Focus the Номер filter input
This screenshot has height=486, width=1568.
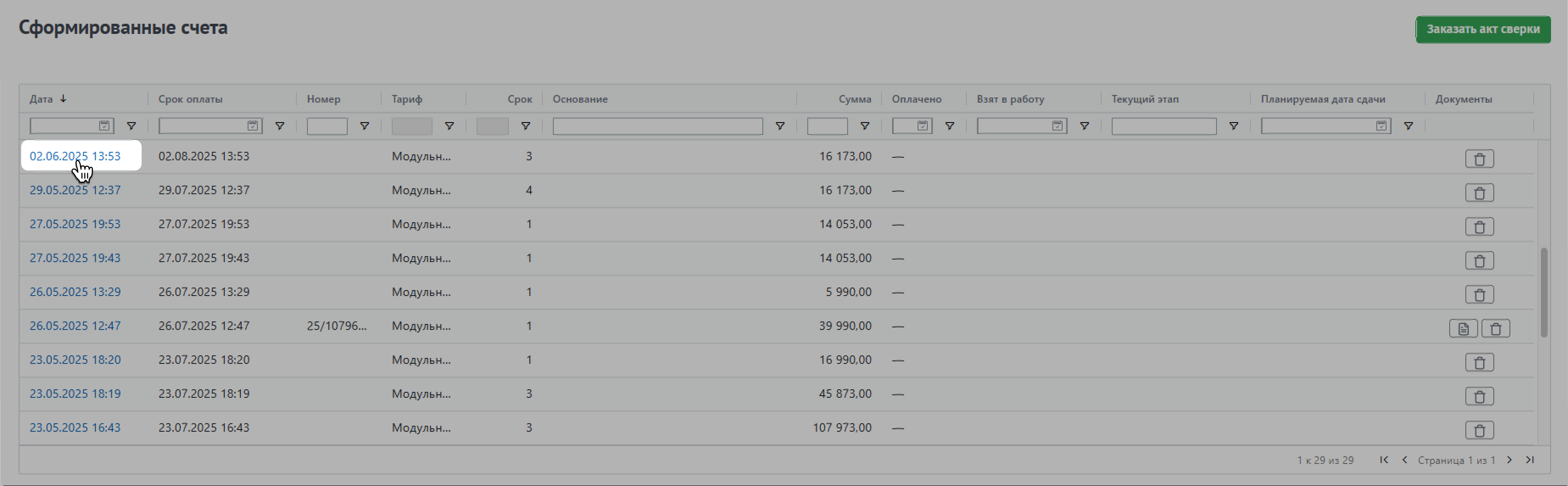coord(327,126)
